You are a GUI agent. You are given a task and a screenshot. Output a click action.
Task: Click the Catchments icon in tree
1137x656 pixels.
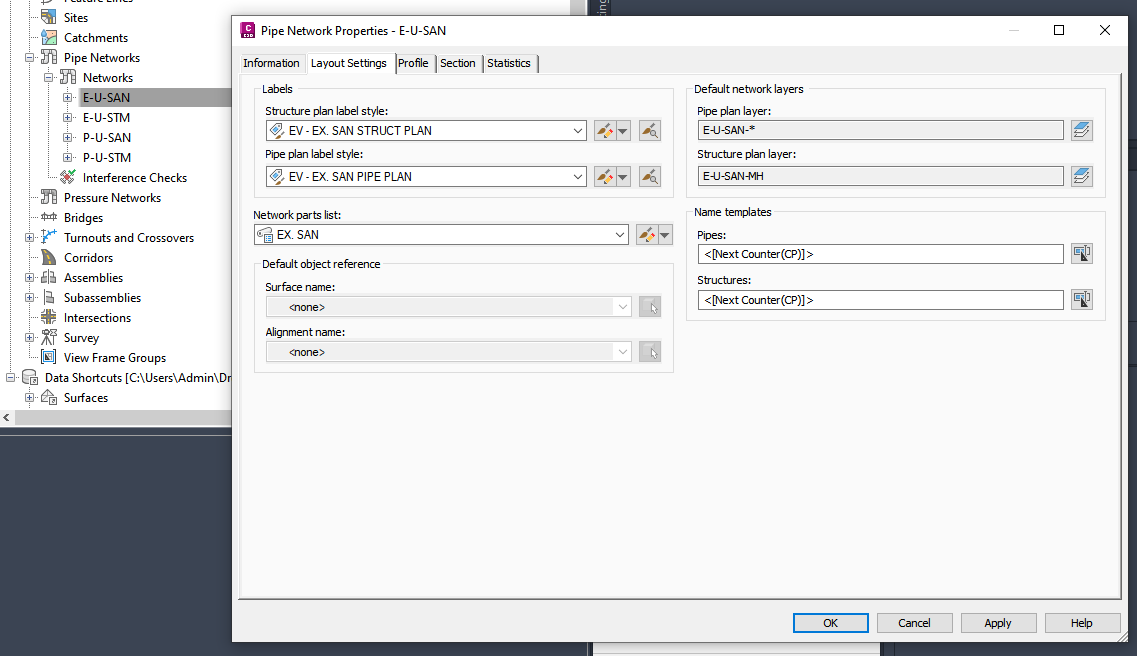point(49,37)
